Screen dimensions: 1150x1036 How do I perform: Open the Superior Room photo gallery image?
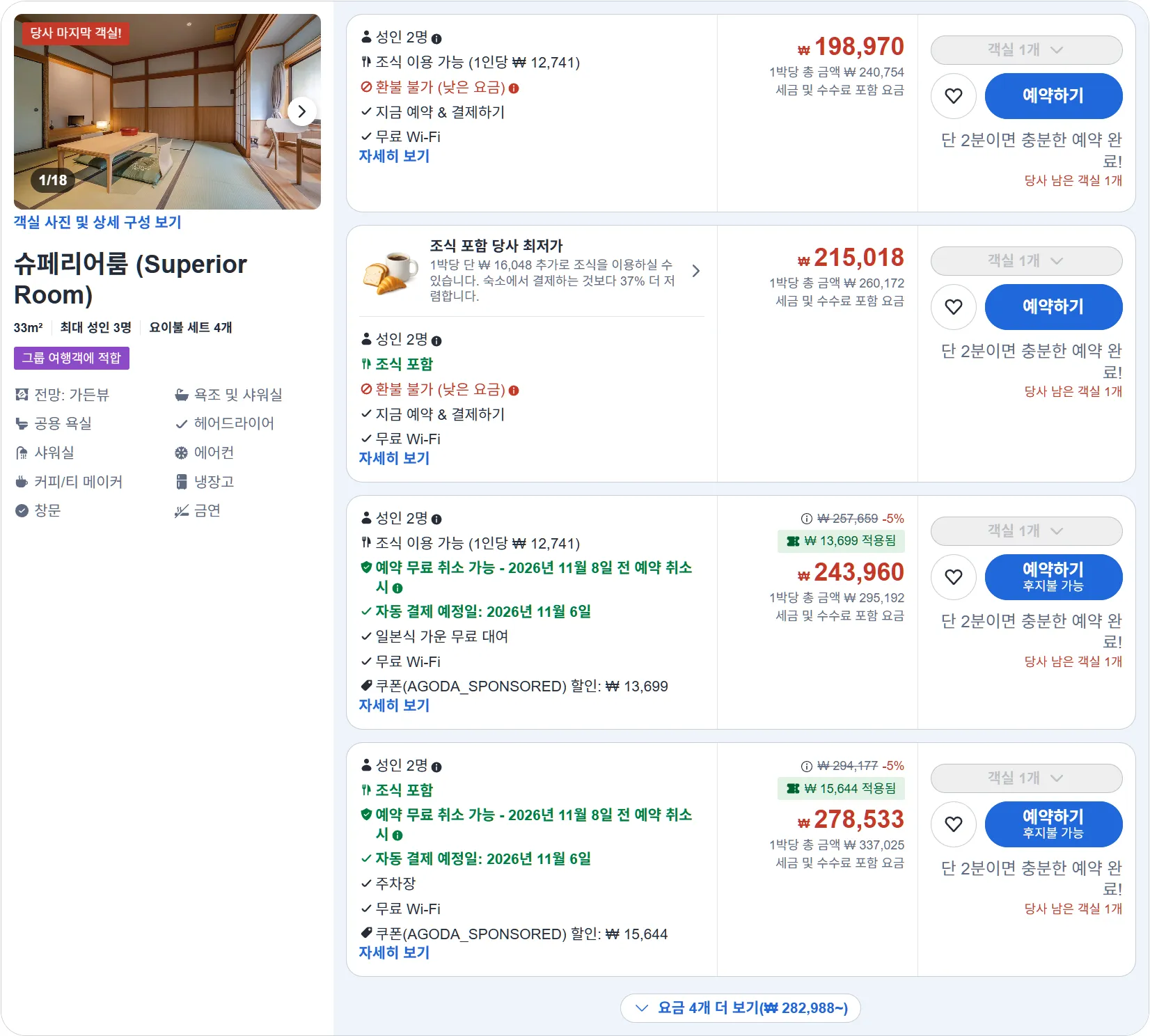[x=167, y=111]
